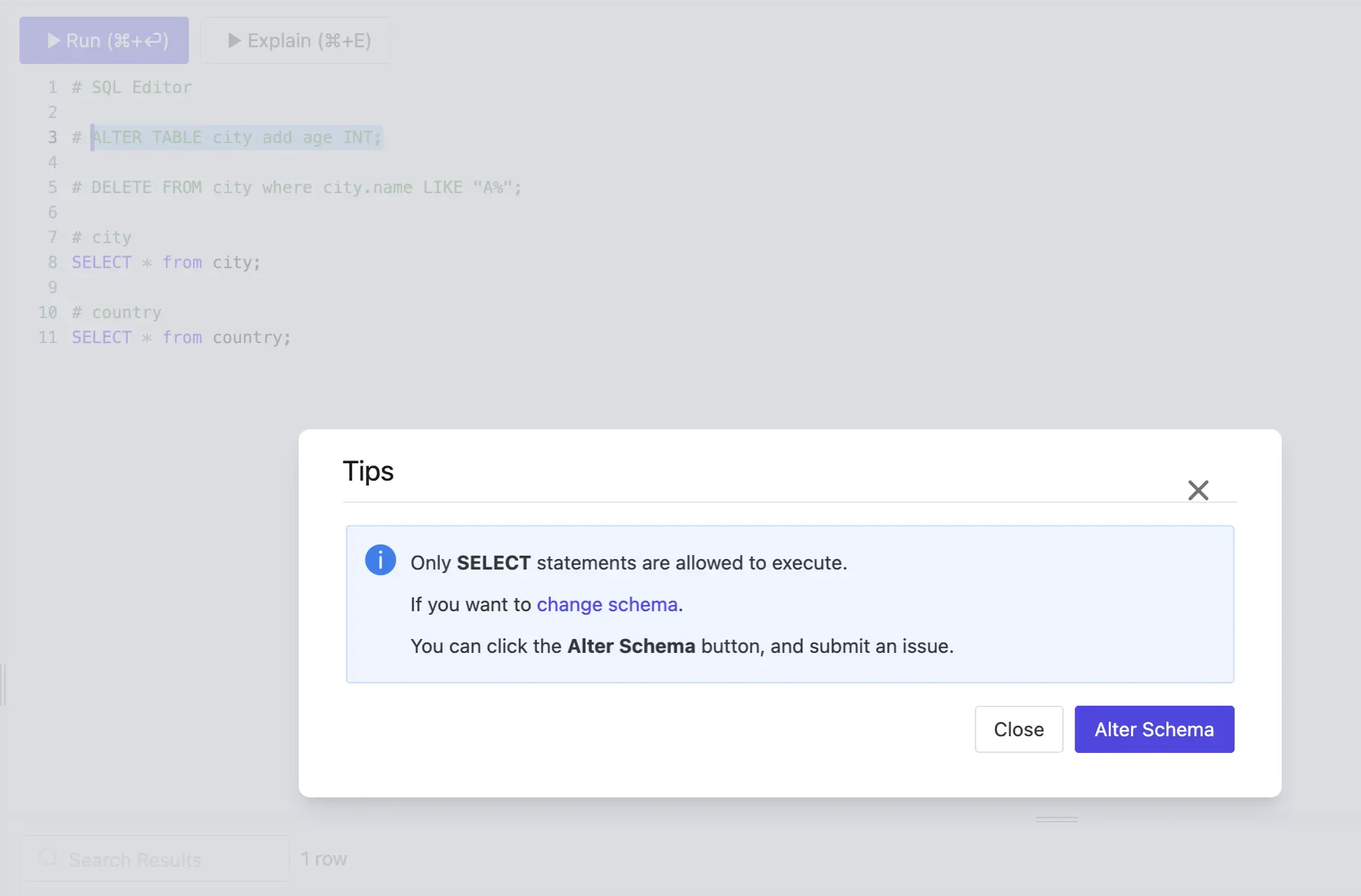Click the search magnifier icon
Viewport: 1361px width, 896px height.
pos(48,858)
